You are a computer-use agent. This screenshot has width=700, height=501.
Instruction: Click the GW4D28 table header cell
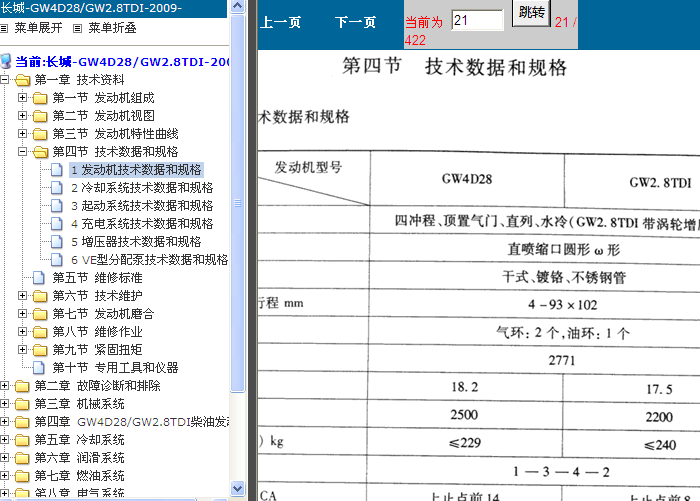pyautogui.click(x=467, y=179)
